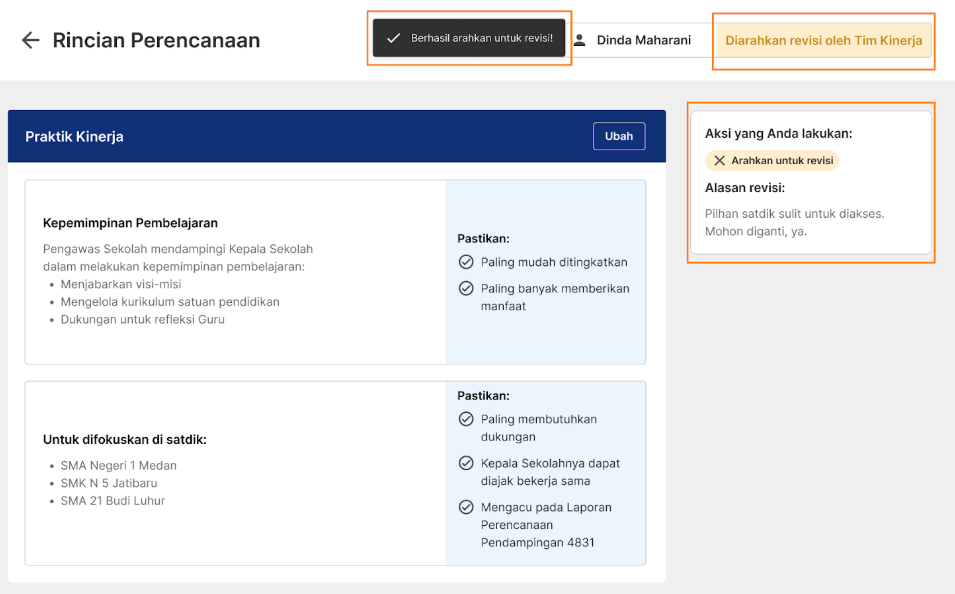The image size is (955, 594).
Task: Click the Berhasil arahkan untuk revisi toast
Action: point(469,38)
